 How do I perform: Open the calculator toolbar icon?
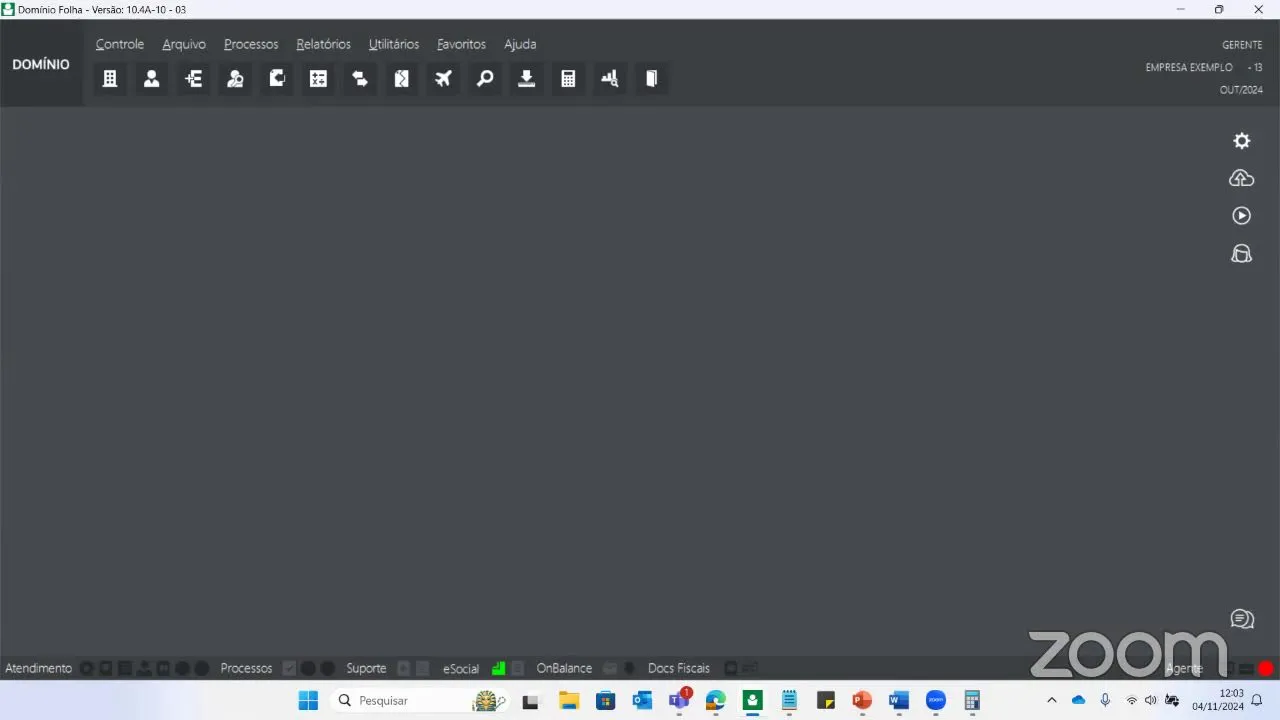[x=569, y=79]
